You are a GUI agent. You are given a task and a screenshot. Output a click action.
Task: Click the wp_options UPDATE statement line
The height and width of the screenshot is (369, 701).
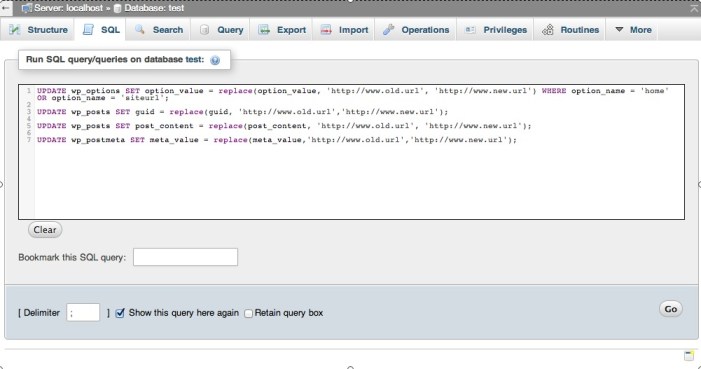[353, 94]
